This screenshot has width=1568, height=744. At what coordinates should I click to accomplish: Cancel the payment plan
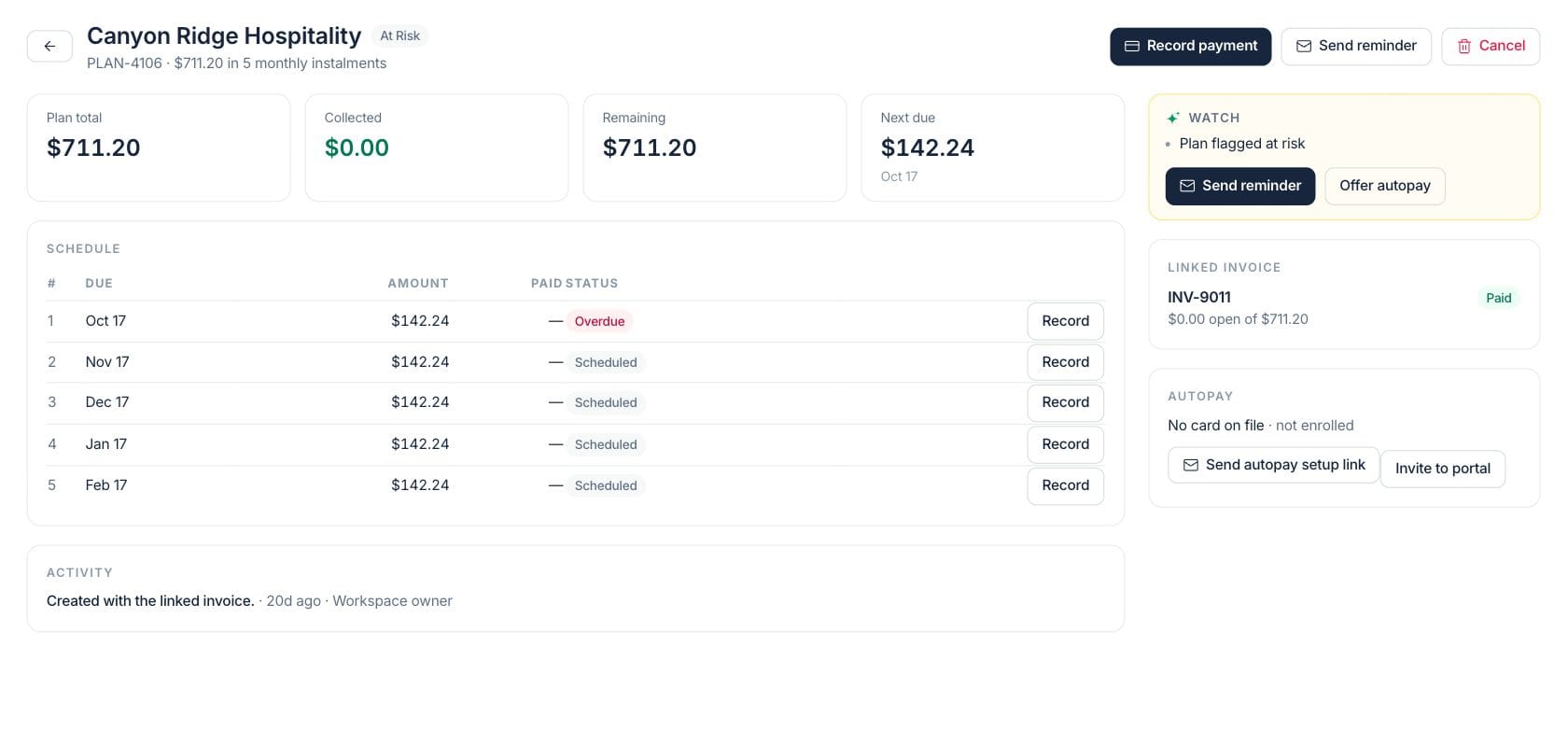pos(1491,46)
